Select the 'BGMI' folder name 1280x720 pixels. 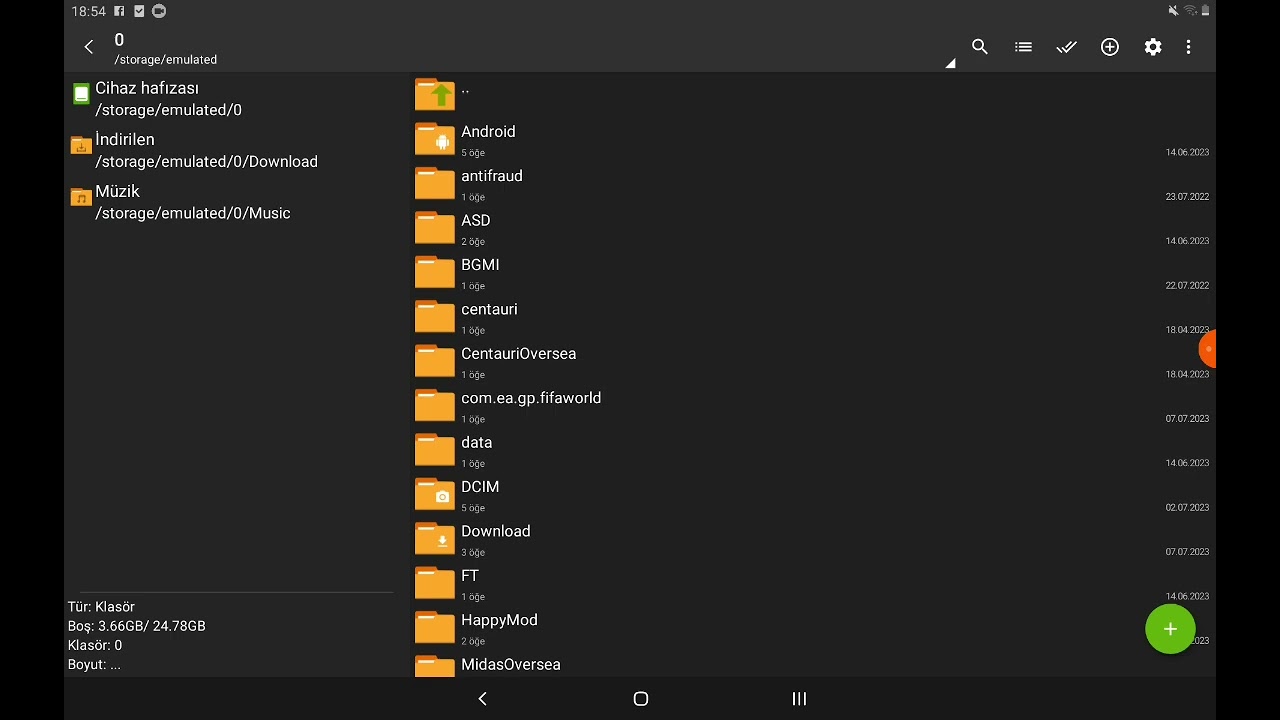(480, 264)
